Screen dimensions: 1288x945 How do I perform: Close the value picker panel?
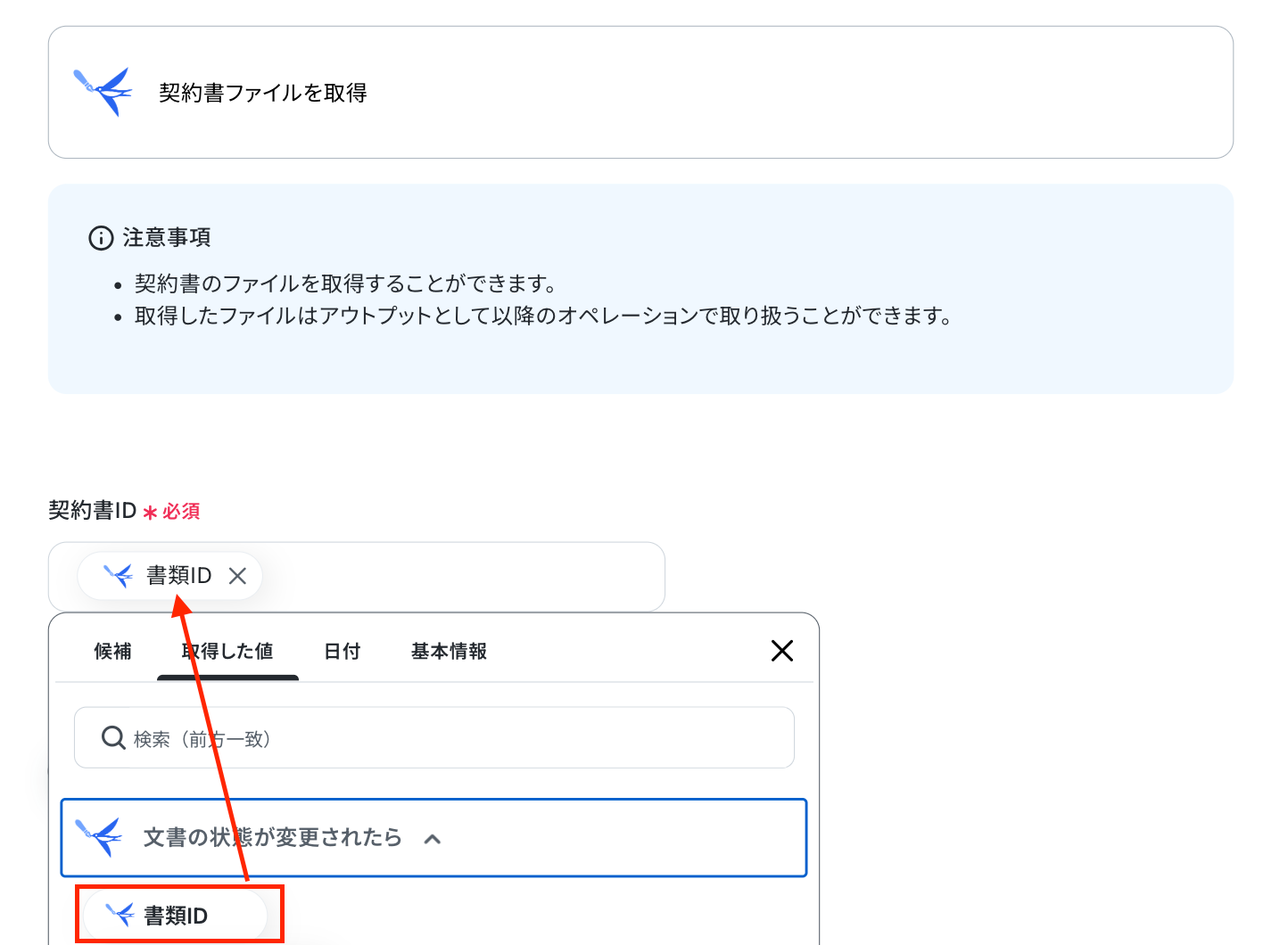pos(782,651)
